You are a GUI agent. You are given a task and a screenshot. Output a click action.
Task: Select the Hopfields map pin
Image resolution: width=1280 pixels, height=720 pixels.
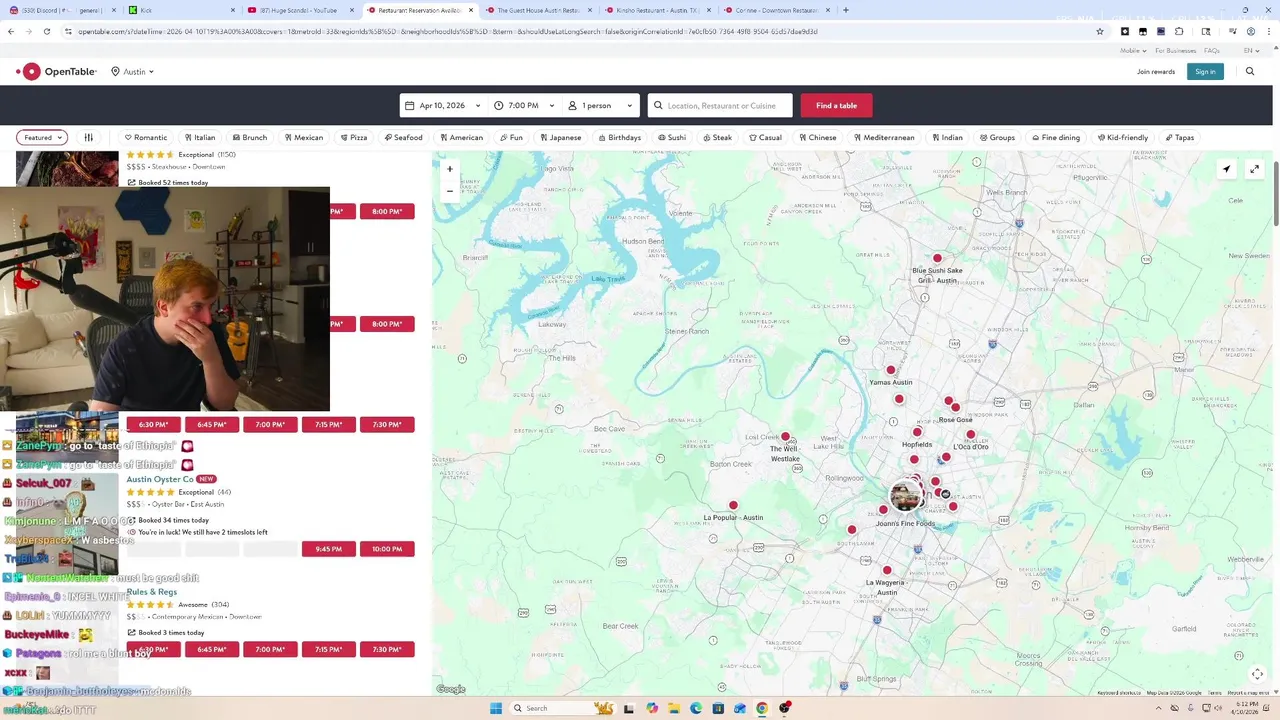click(917, 432)
